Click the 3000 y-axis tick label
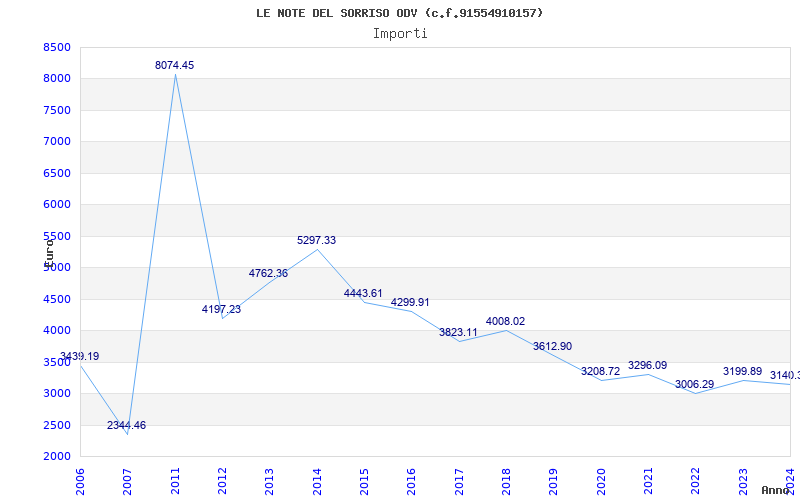 coord(57,393)
